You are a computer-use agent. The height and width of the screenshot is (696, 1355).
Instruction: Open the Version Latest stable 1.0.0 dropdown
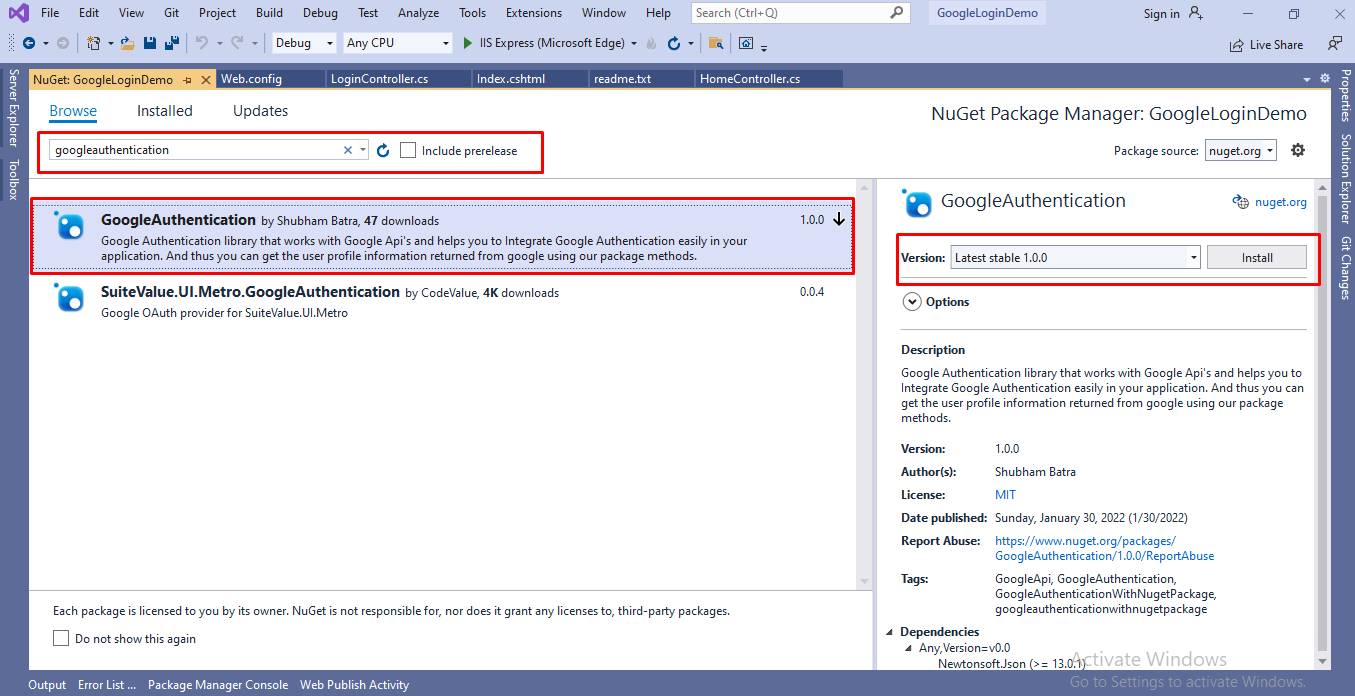tap(1075, 257)
